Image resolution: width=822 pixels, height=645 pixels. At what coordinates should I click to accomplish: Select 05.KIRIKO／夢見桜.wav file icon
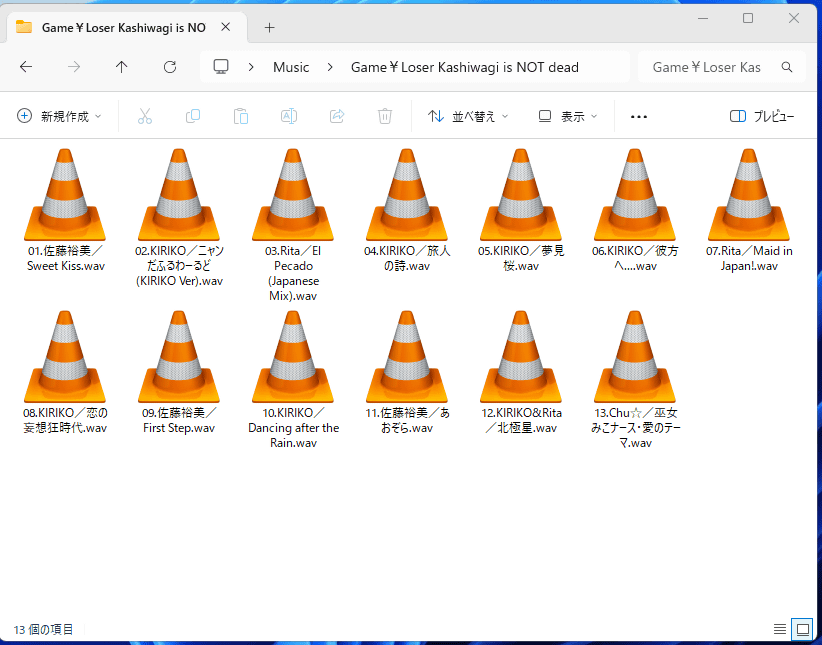coord(521,195)
